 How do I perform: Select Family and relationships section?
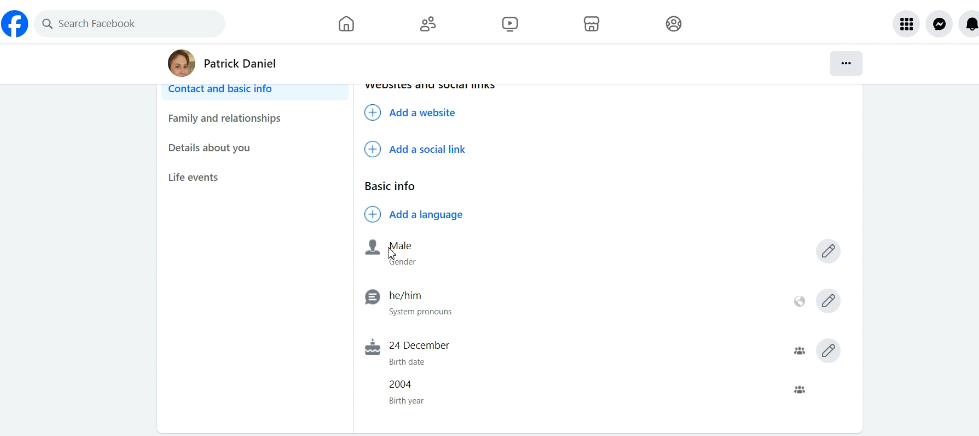click(x=224, y=118)
